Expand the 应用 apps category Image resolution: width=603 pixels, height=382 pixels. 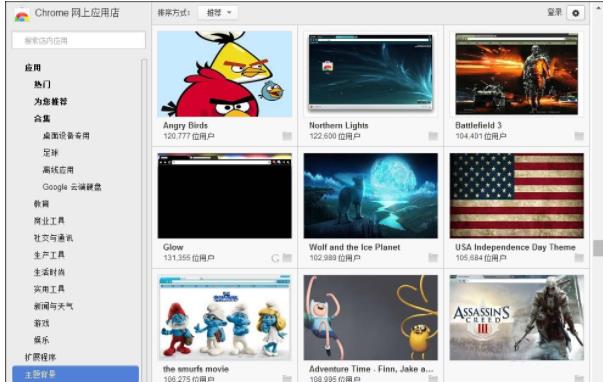click(x=33, y=68)
